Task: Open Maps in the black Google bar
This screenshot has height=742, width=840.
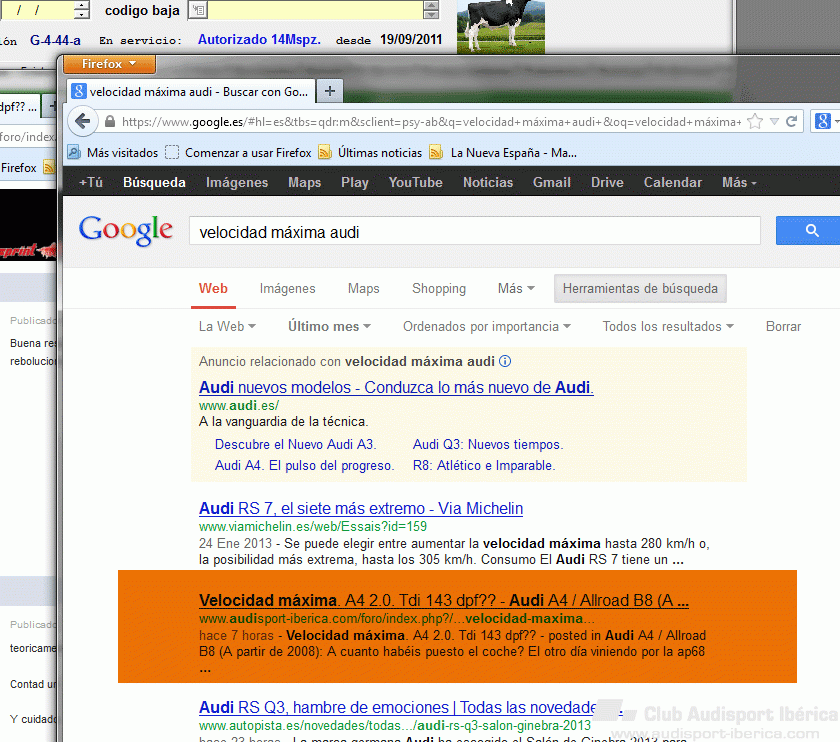Action: (304, 183)
